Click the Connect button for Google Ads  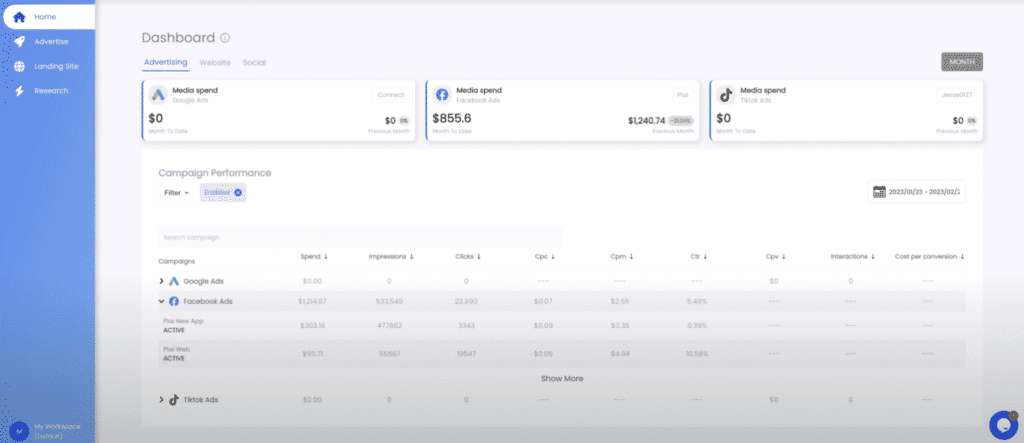click(391, 95)
